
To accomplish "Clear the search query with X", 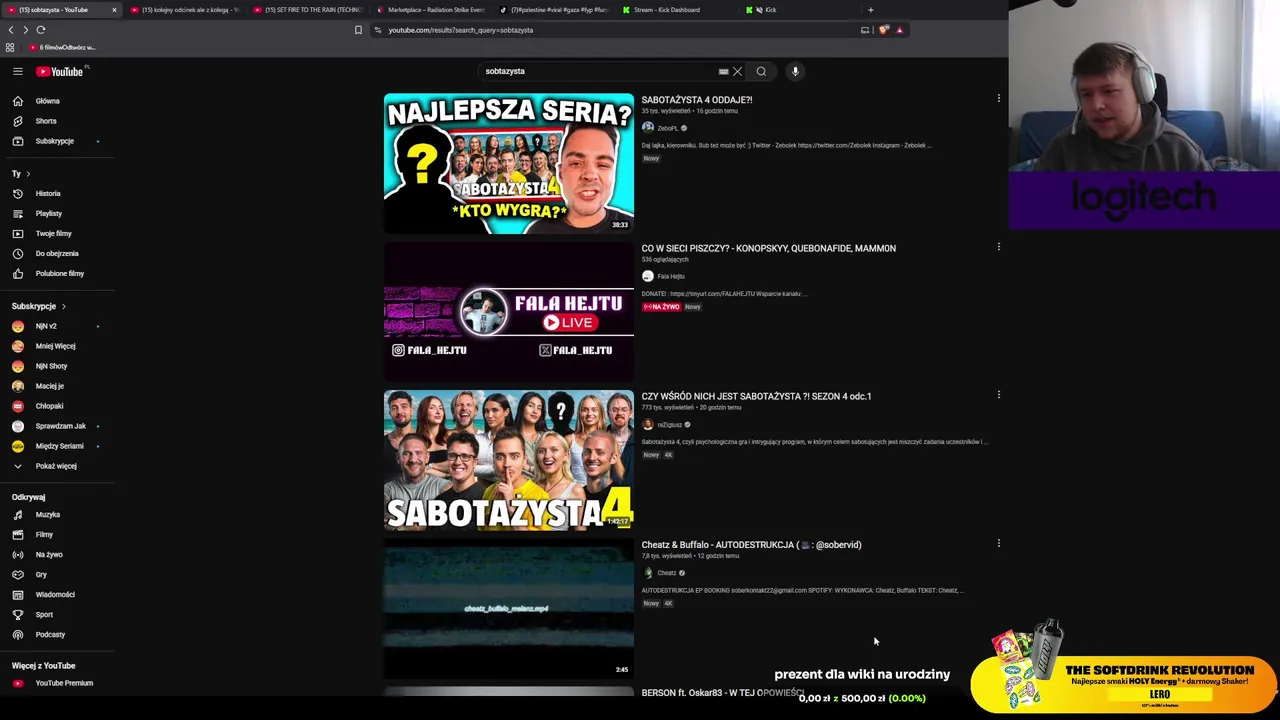I will pos(738,71).
